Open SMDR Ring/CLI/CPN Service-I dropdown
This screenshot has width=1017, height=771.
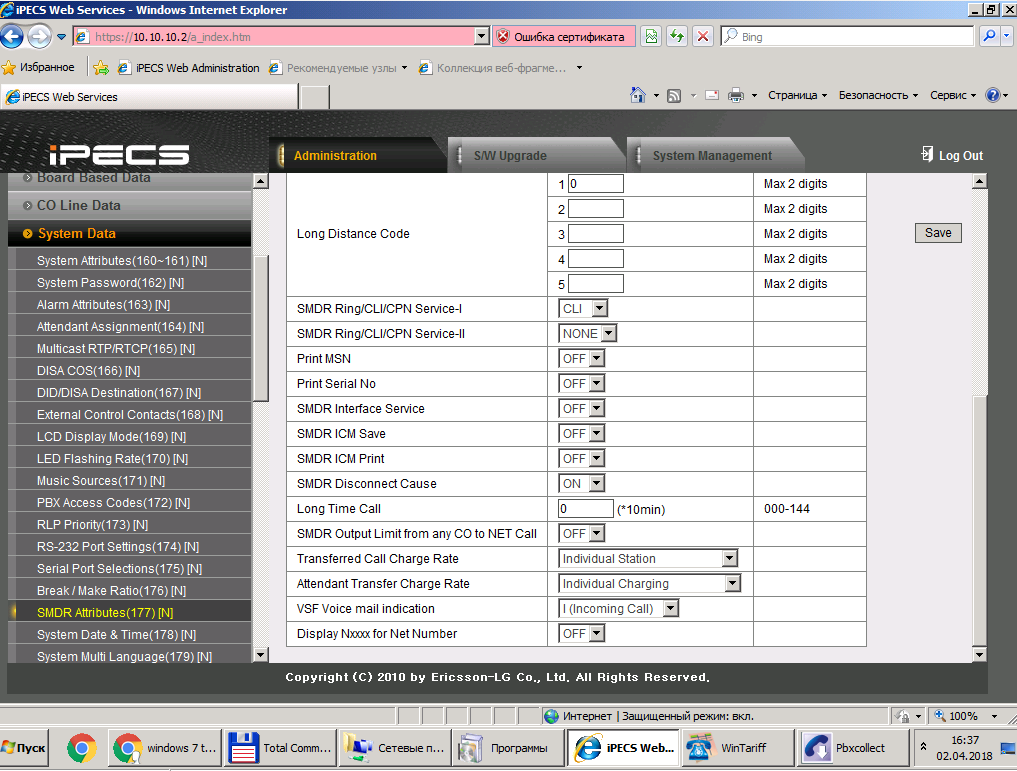(583, 309)
